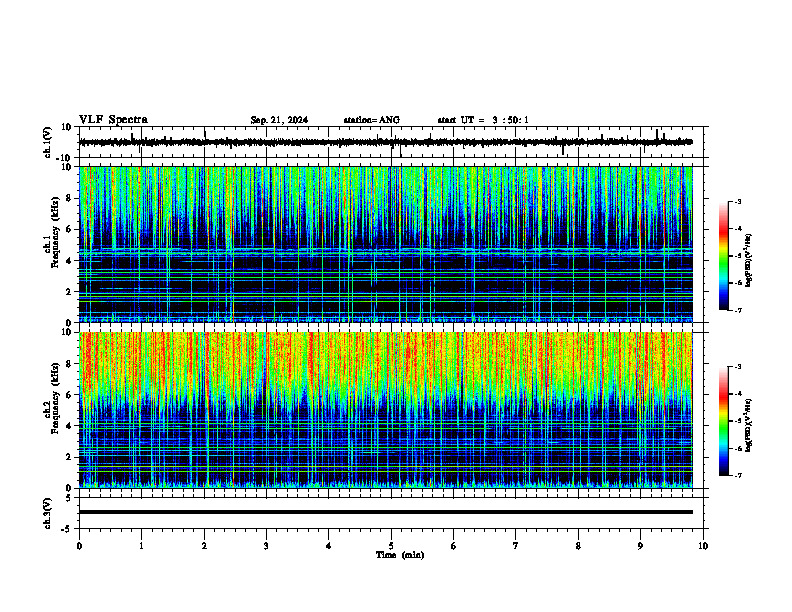Click the "1" tick on the time axis
This screenshot has width=792, height=612.
pyautogui.click(x=141, y=546)
